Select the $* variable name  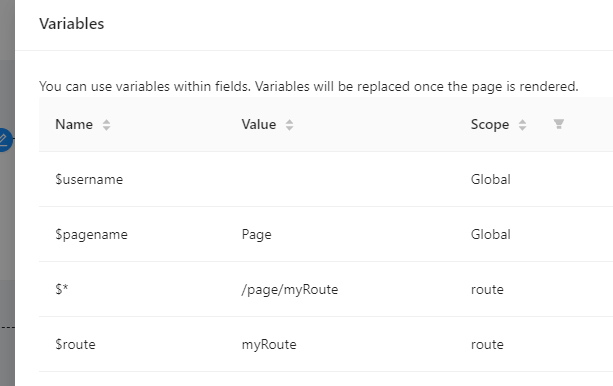click(x=62, y=289)
